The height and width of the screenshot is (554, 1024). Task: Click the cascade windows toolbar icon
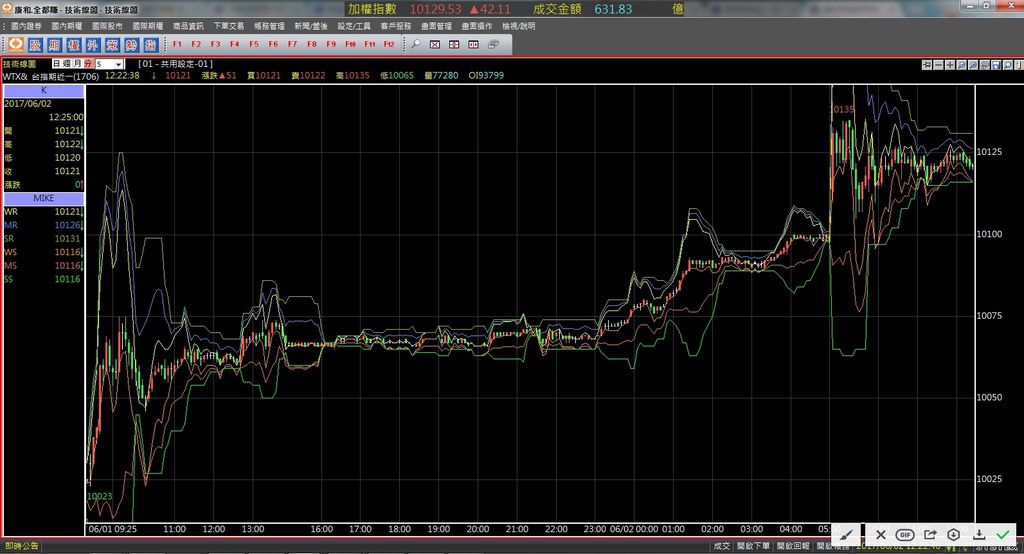coord(493,44)
